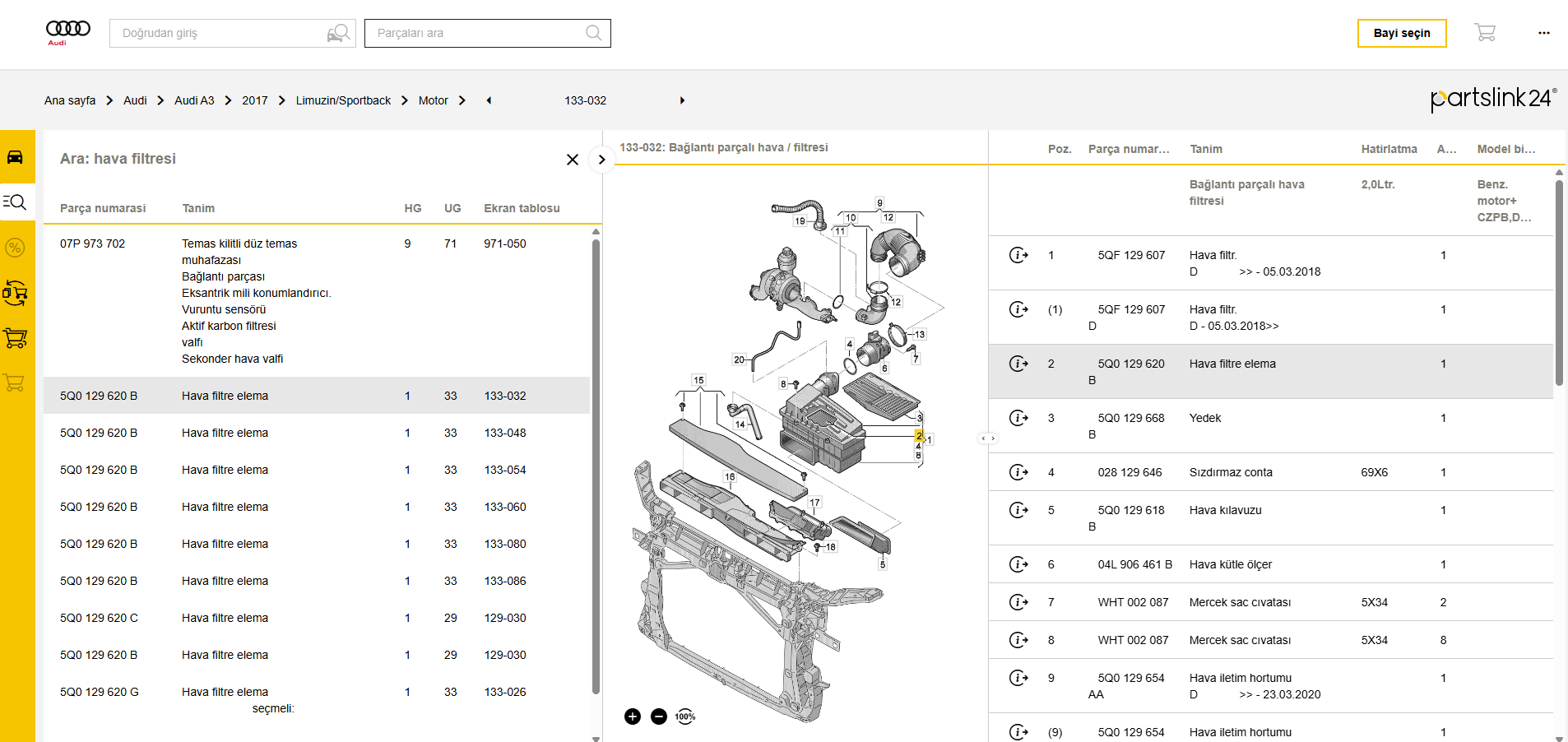Viewport: 1568px width, 742px height.
Task: Select the vehicle car icon in sidebar
Action: pos(16,157)
